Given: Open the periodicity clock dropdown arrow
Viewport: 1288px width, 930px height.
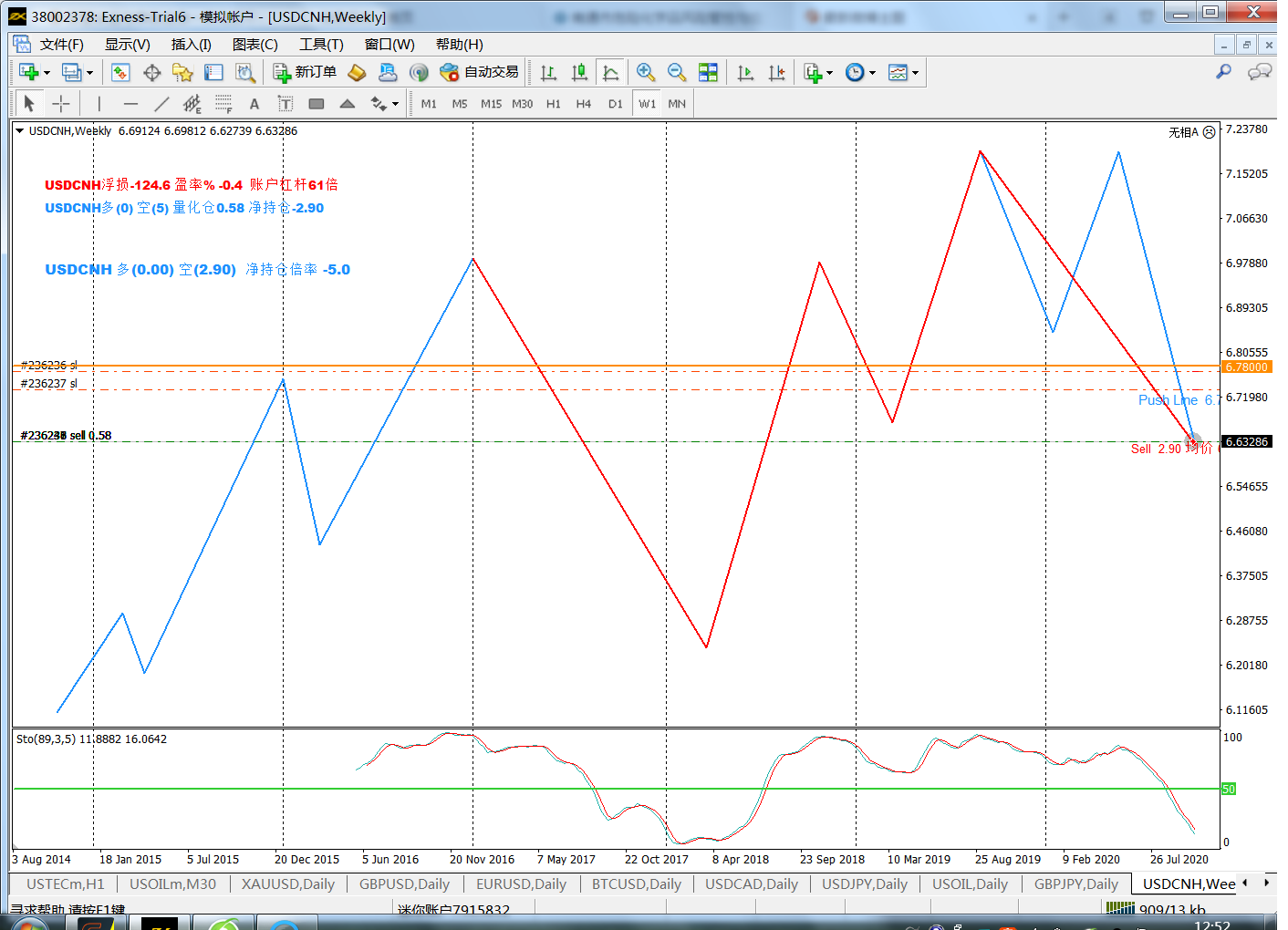Looking at the screenshot, I should [x=873, y=73].
